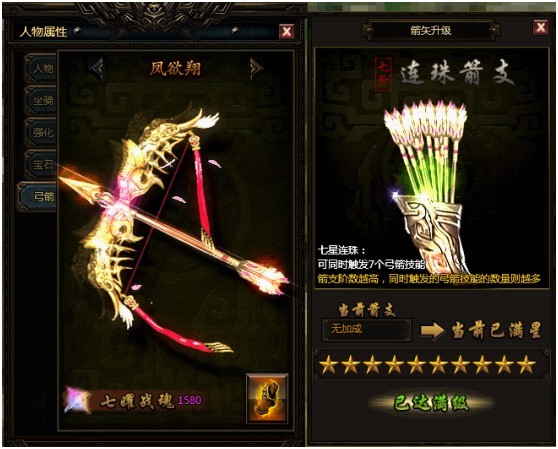Screen dimensions: 558x449
Task: Click the archer glove skill icon
Action: click(x=267, y=398)
